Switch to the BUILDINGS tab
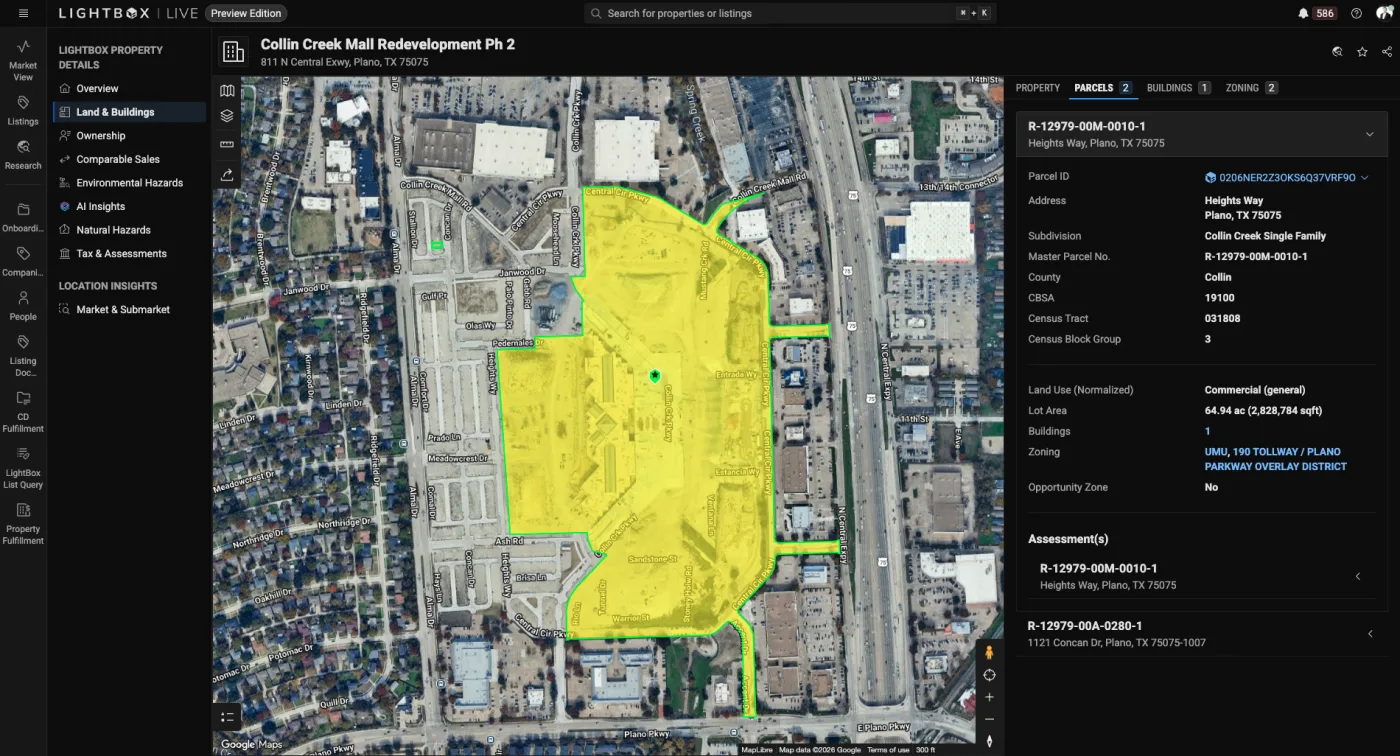Viewport: 1400px width, 756px height. click(1179, 88)
